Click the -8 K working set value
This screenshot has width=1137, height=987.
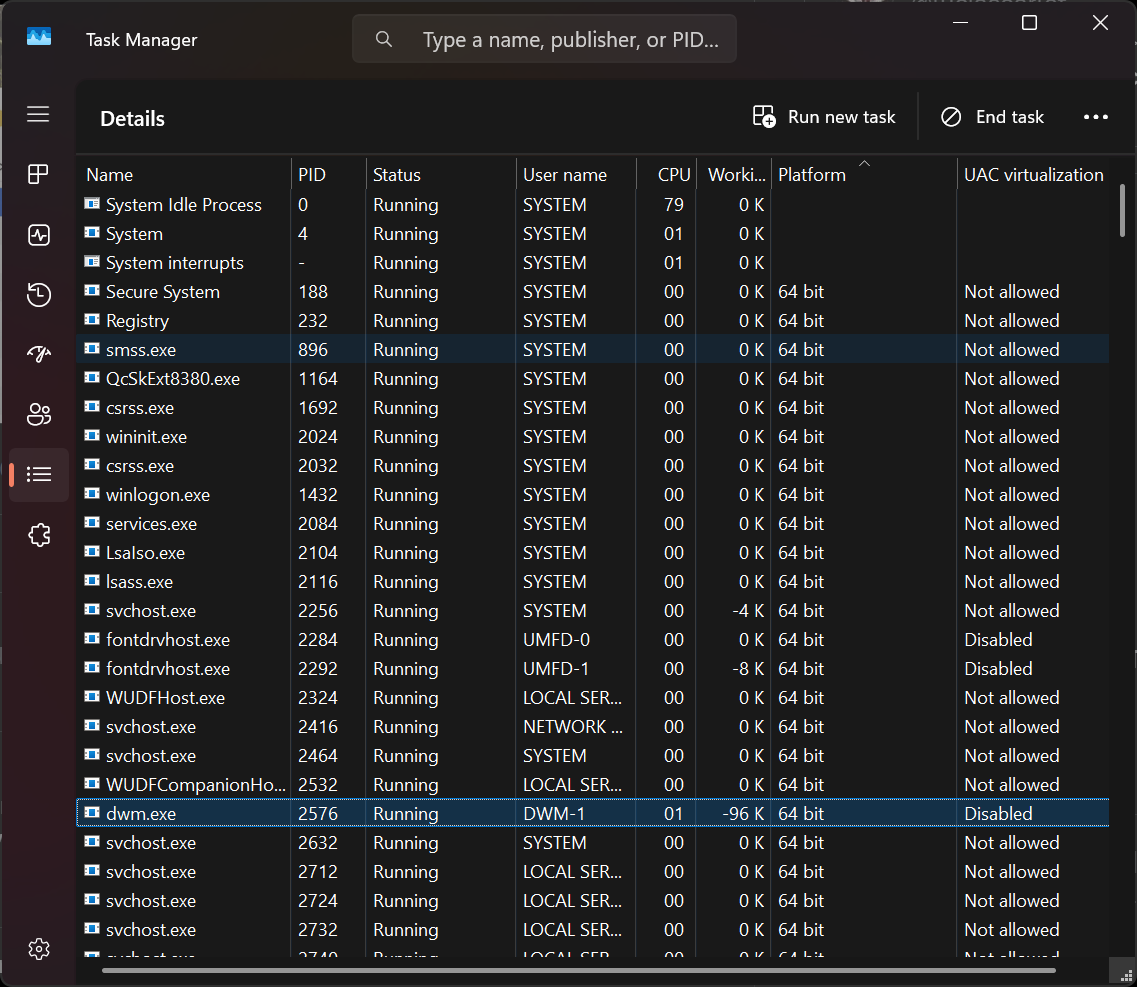[x=748, y=669]
